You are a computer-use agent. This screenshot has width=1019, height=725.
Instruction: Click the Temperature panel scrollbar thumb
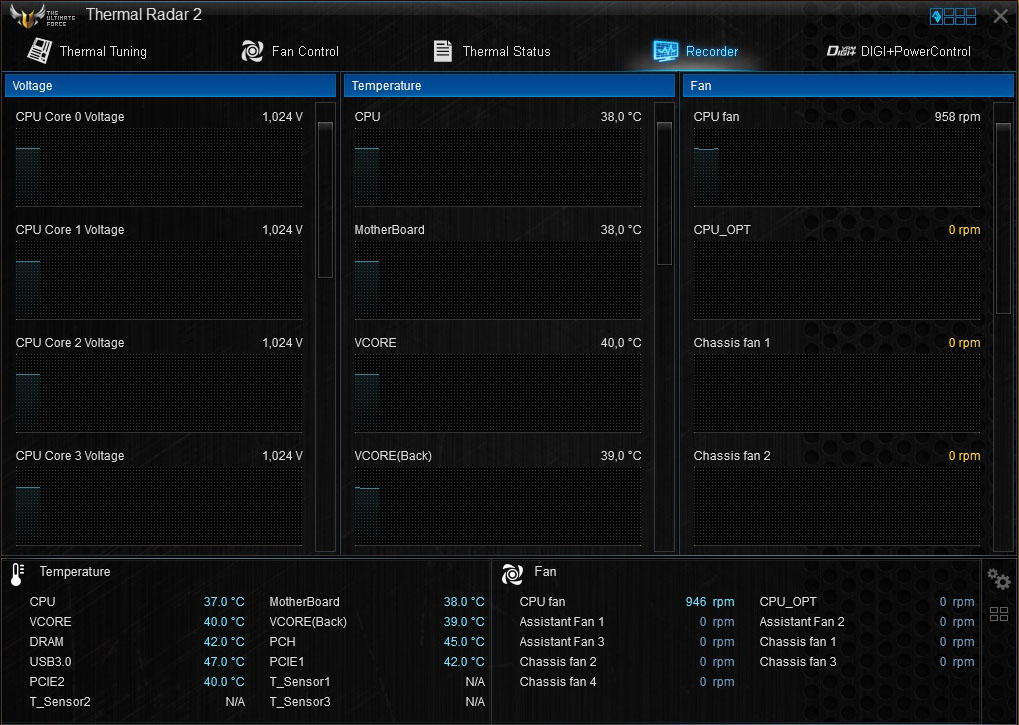[x=664, y=193]
